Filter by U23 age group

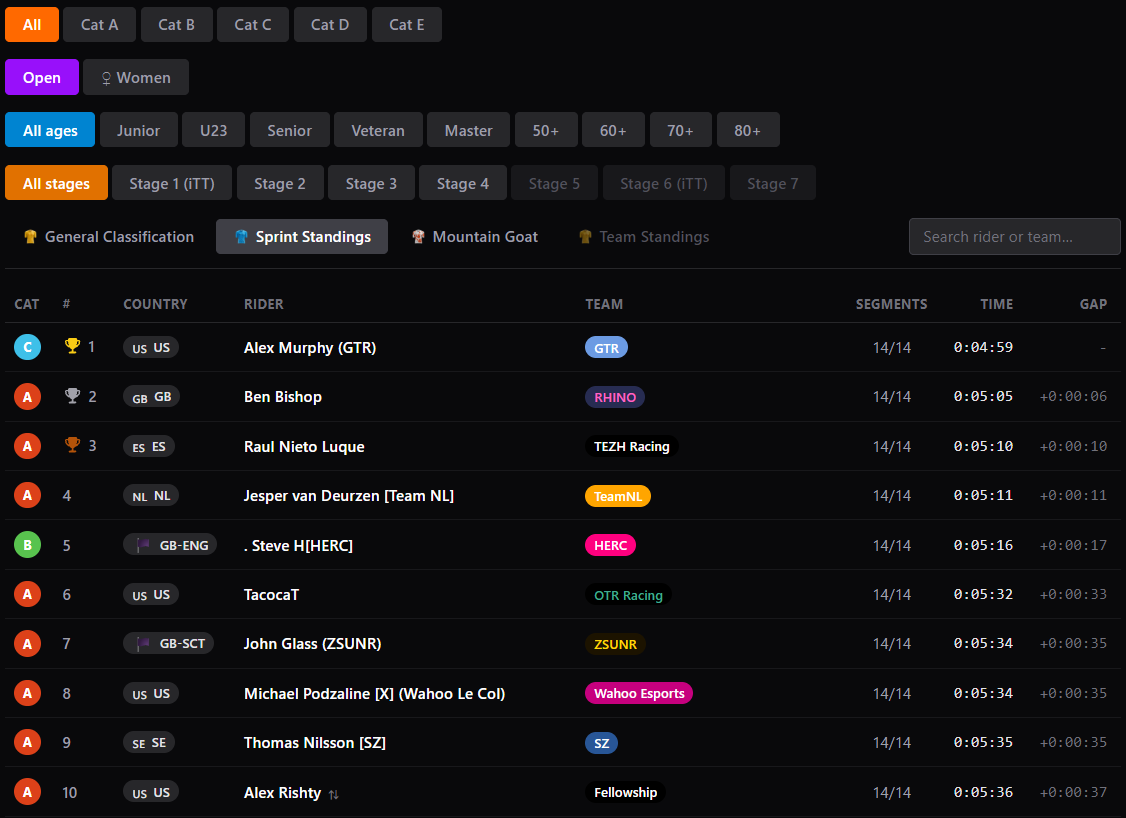pyautogui.click(x=213, y=130)
